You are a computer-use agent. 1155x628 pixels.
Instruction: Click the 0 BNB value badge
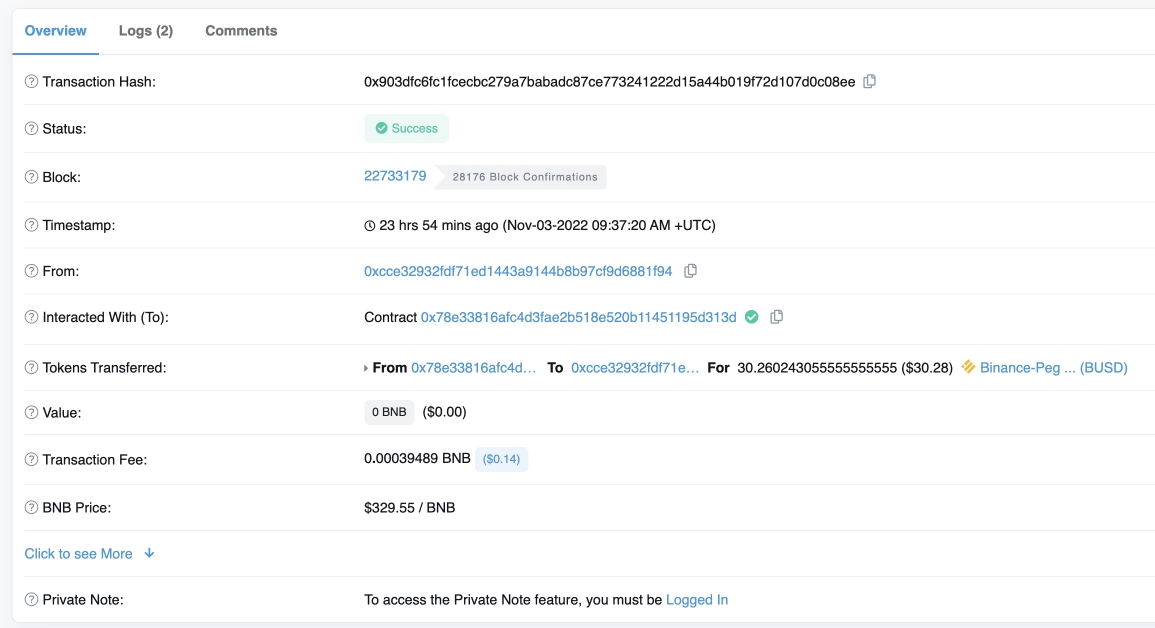(389, 412)
